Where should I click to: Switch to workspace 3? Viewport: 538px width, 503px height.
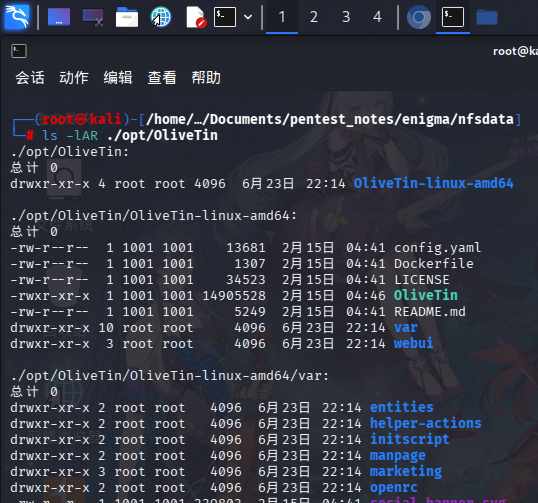346,17
